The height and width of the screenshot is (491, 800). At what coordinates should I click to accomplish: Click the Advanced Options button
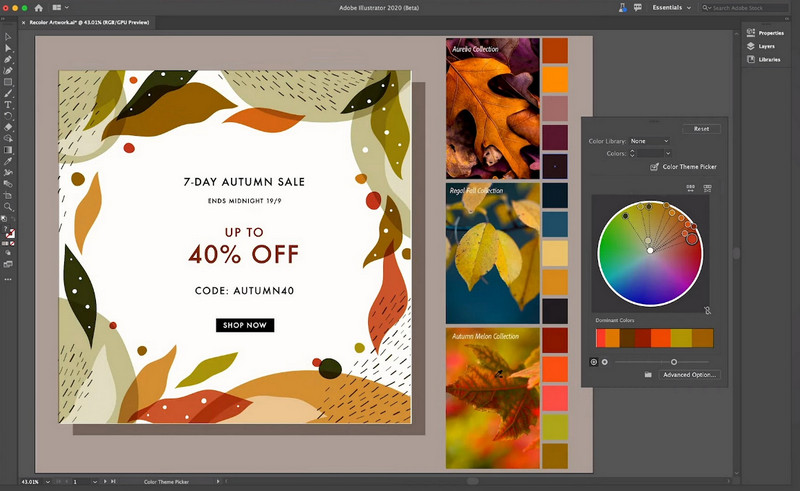click(689, 375)
